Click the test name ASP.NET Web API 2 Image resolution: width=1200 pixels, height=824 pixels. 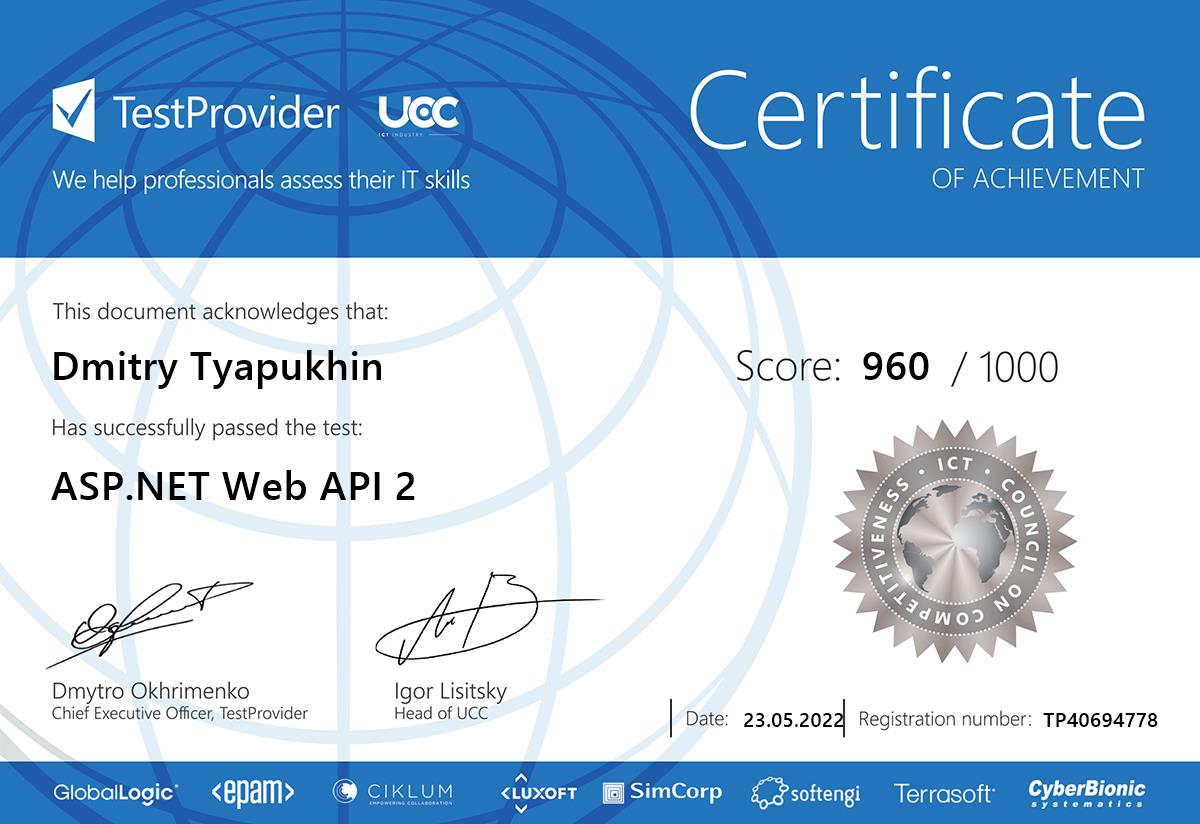pos(233,486)
